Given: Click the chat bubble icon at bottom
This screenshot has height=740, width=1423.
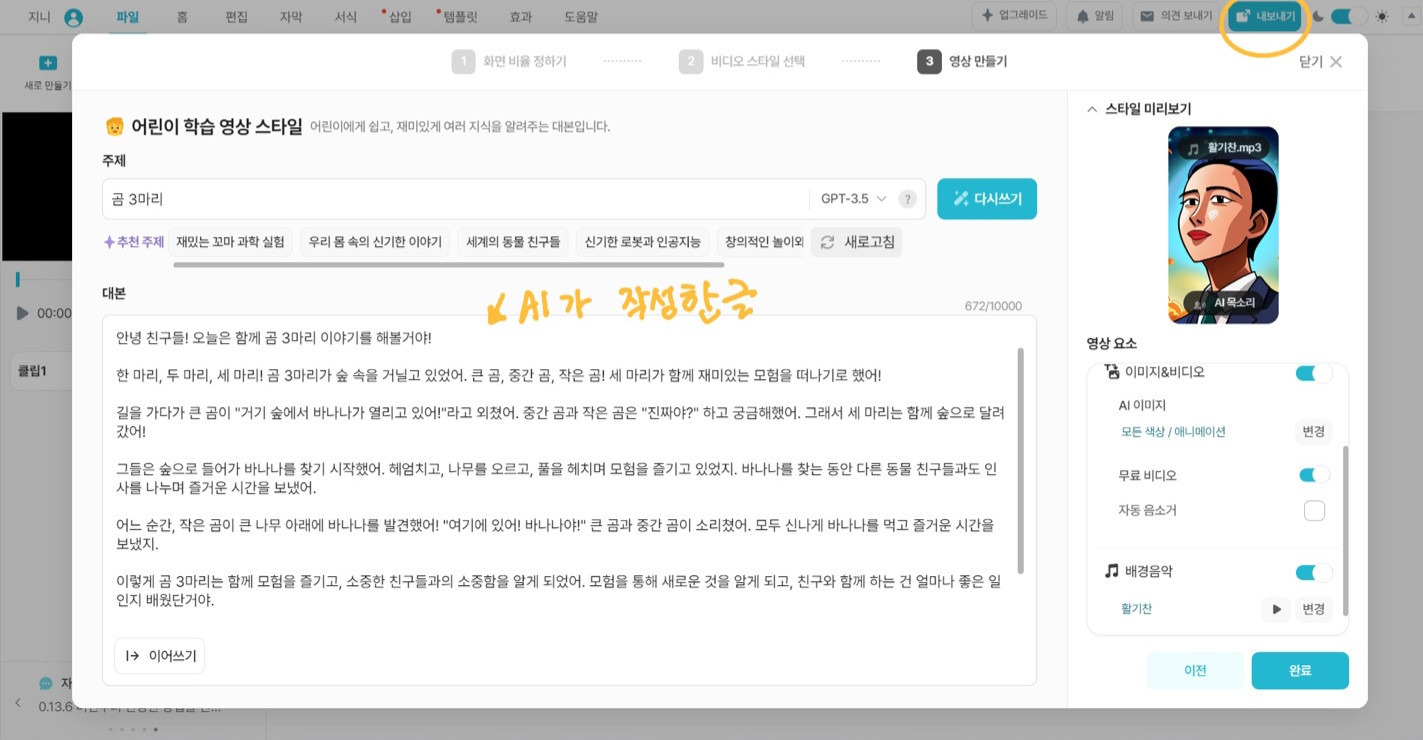Looking at the screenshot, I should pyautogui.click(x=45, y=684).
